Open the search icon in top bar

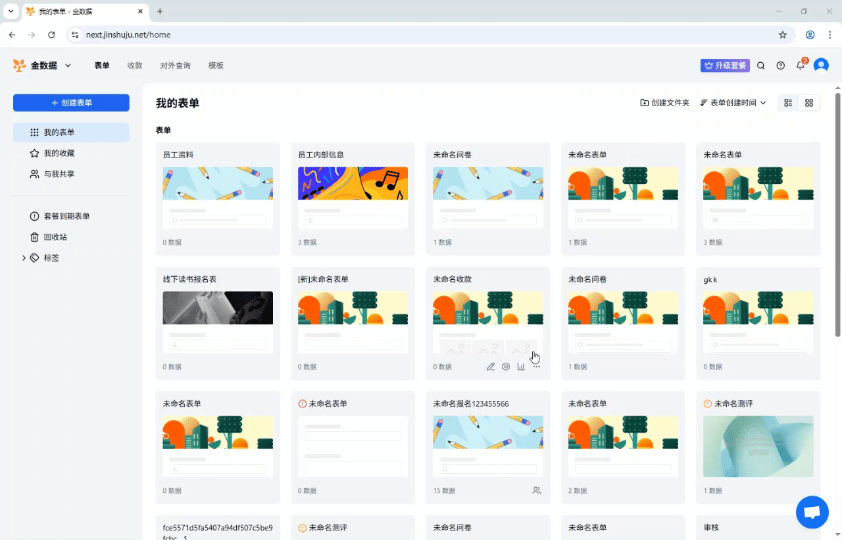(761, 66)
